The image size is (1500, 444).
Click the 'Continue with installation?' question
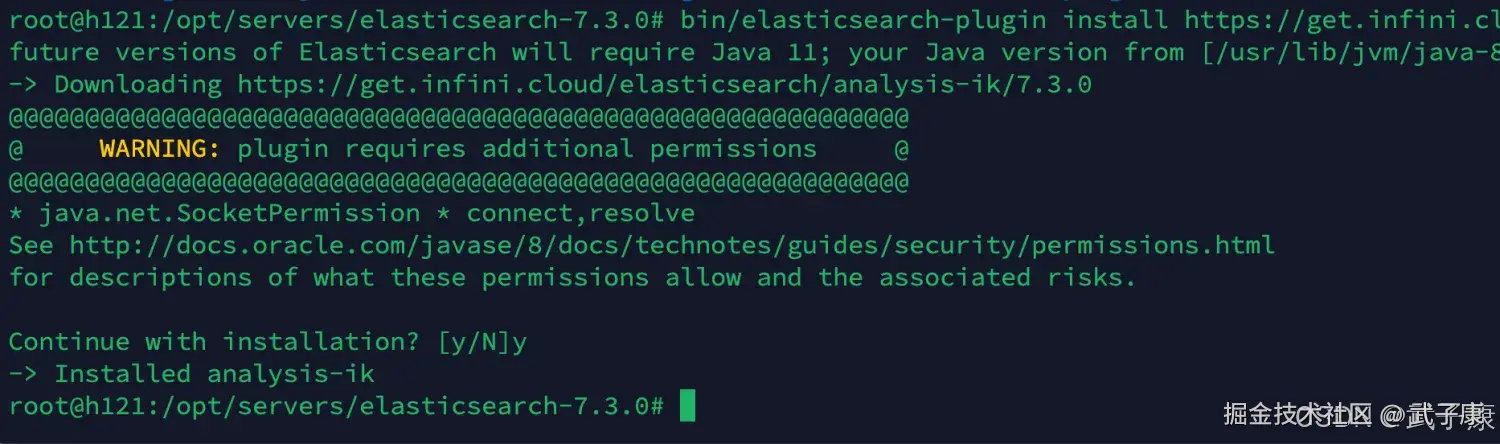tap(214, 342)
